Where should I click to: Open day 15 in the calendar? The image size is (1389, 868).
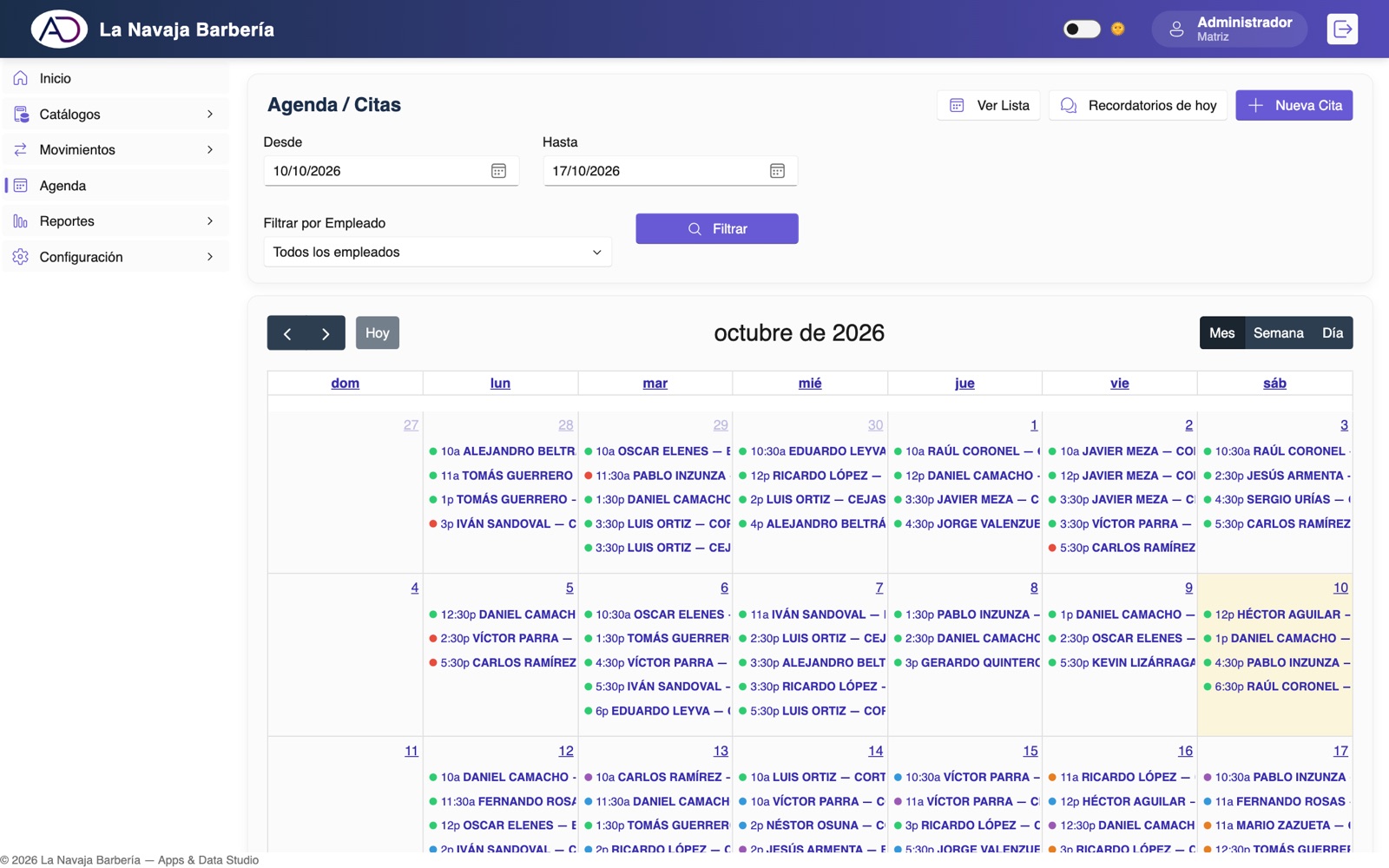pos(1030,751)
